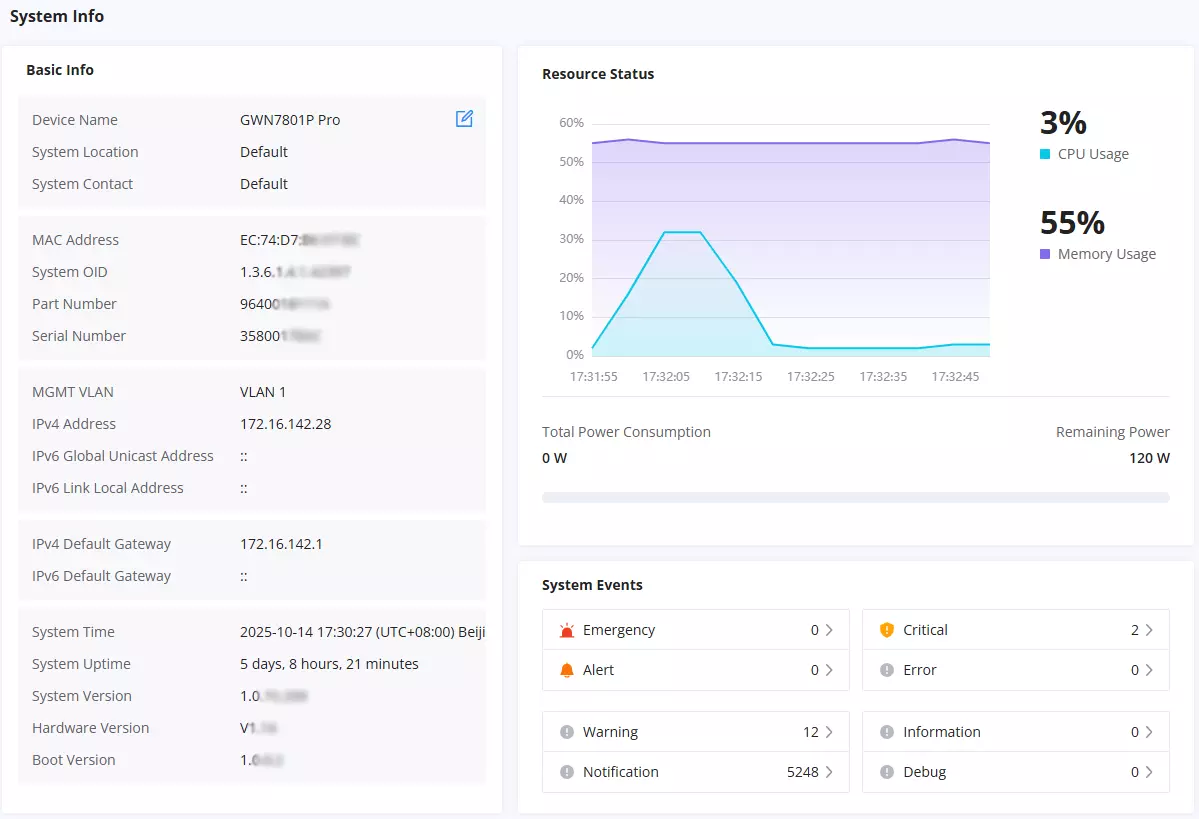Click the grey Information status icon

(x=887, y=732)
